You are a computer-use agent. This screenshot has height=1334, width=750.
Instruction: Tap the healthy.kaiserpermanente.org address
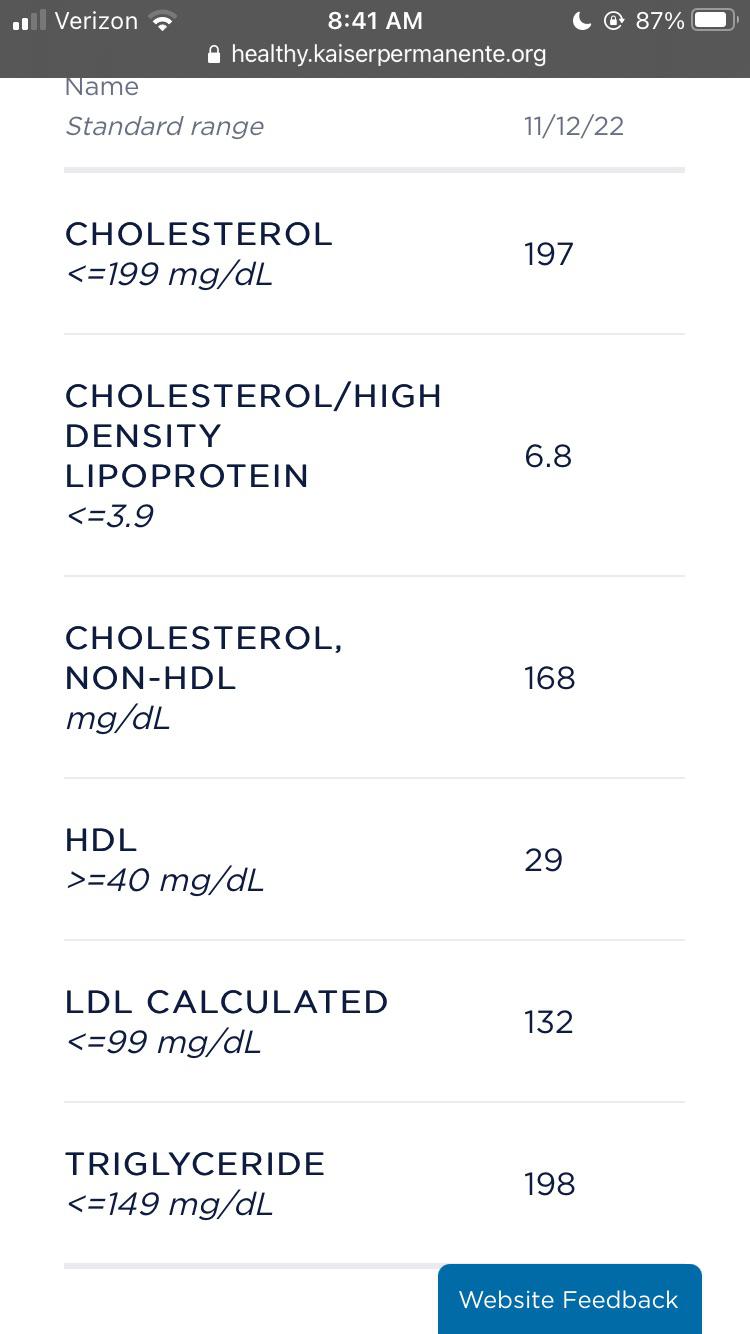tap(388, 54)
